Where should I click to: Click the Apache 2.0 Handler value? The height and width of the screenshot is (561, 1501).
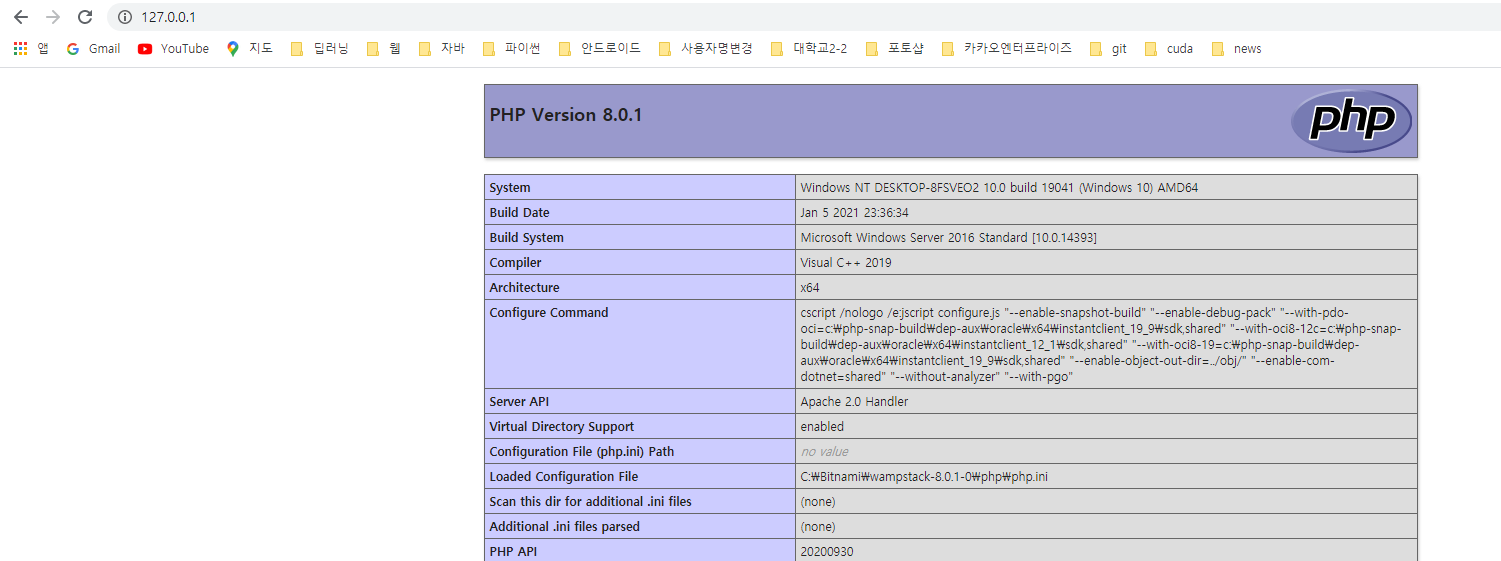[x=854, y=402]
